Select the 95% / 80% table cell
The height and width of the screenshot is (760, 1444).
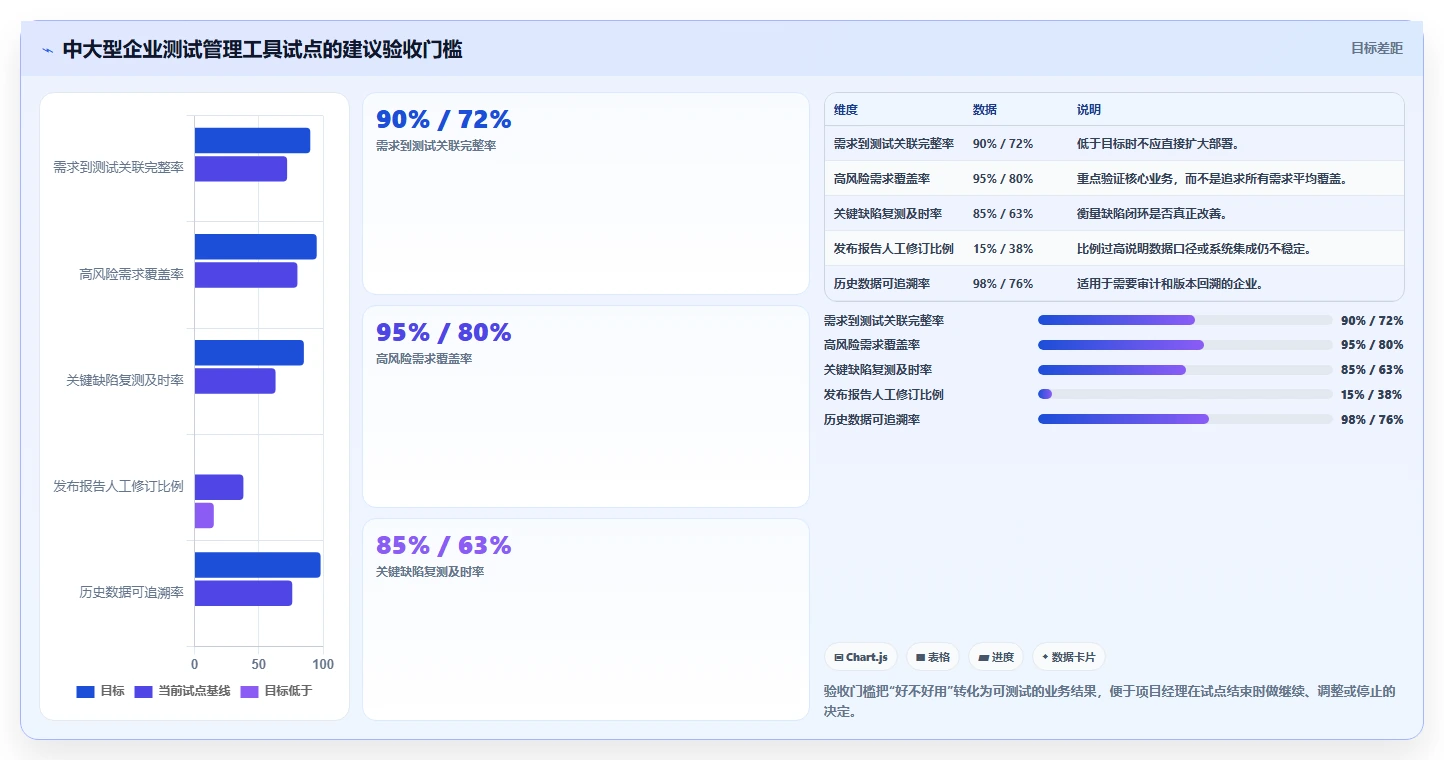pos(1003,179)
